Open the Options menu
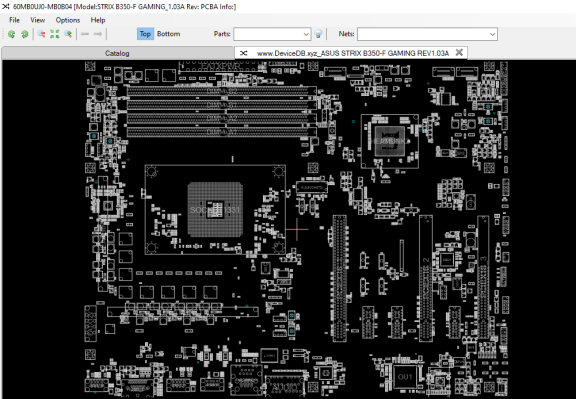 (x=68, y=20)
